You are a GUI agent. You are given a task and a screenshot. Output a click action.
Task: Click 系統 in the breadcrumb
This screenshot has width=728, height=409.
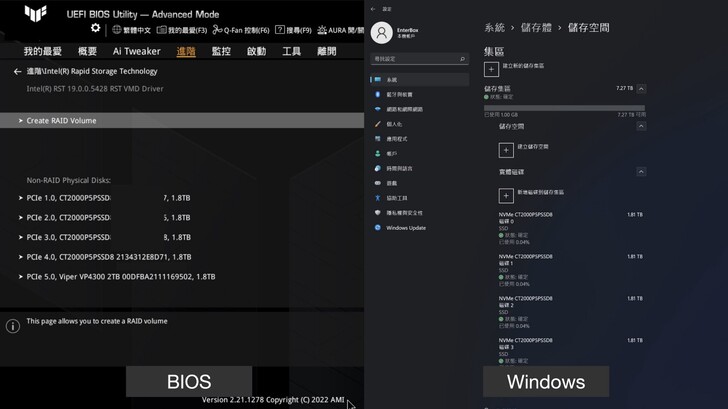pyautogui.click(x=494, y=28)
